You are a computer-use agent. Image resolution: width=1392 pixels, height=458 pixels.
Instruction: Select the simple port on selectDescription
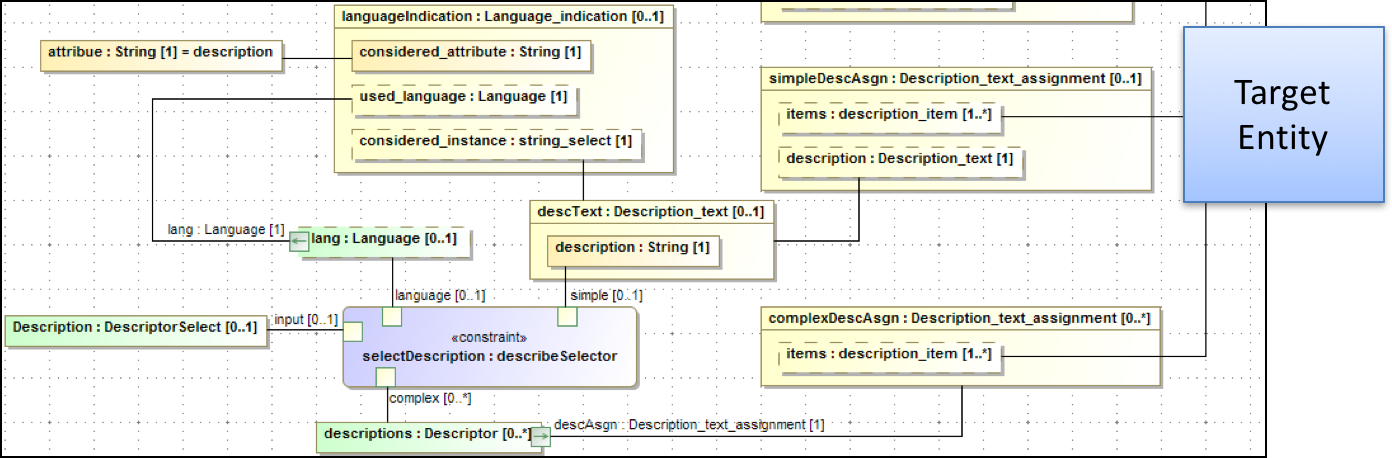[x=567, y=317]
